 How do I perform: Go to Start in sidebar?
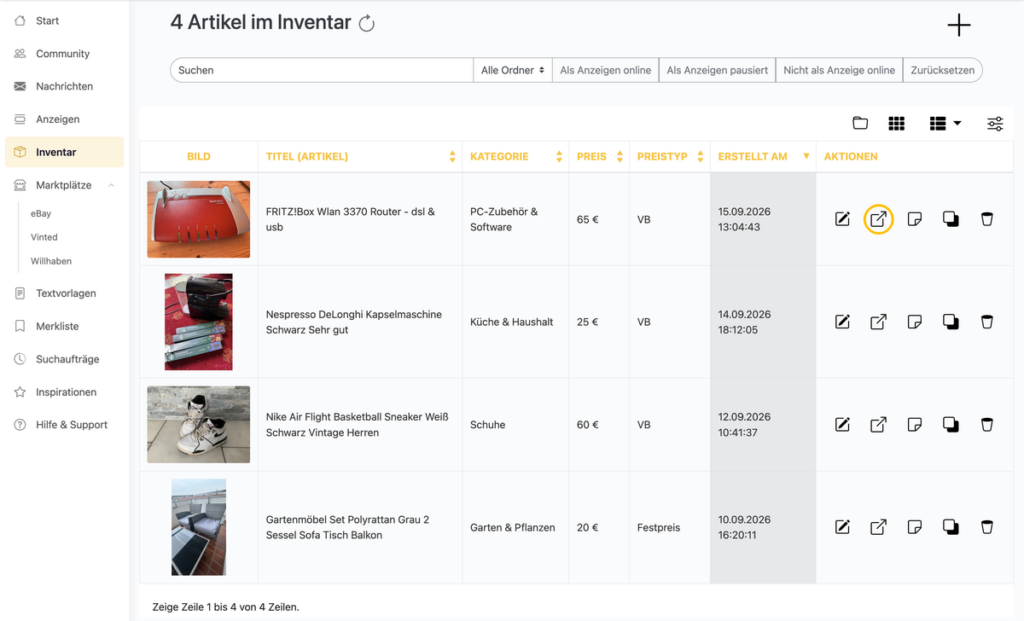click(64, 21)
